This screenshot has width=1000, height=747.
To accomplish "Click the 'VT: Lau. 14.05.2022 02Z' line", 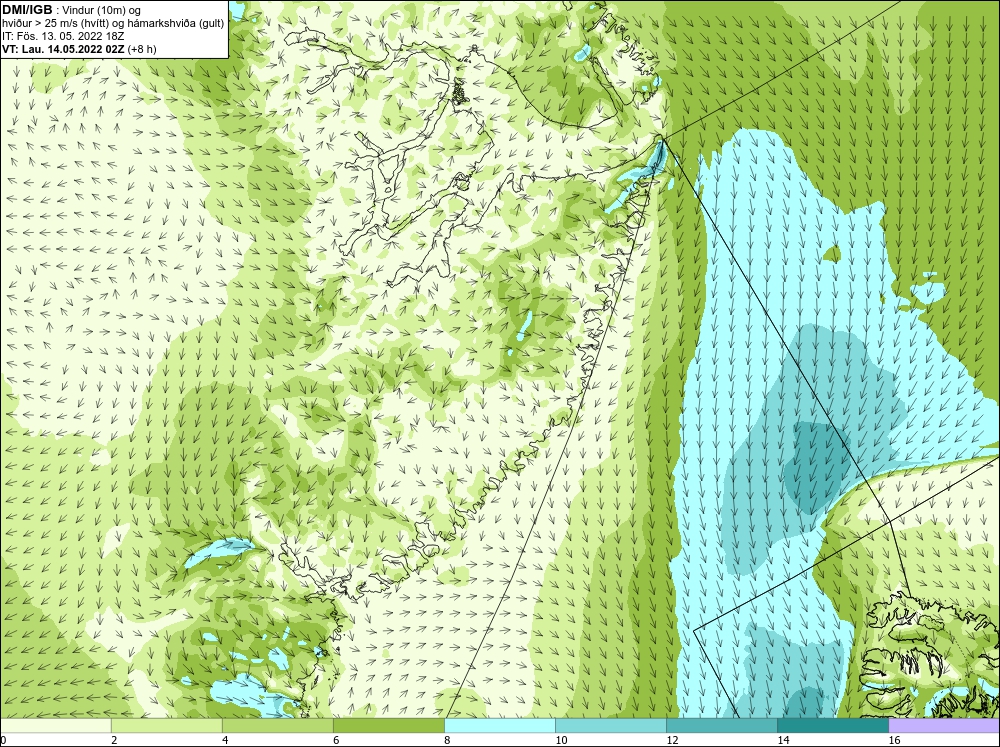I will click(x=79, y=49).
